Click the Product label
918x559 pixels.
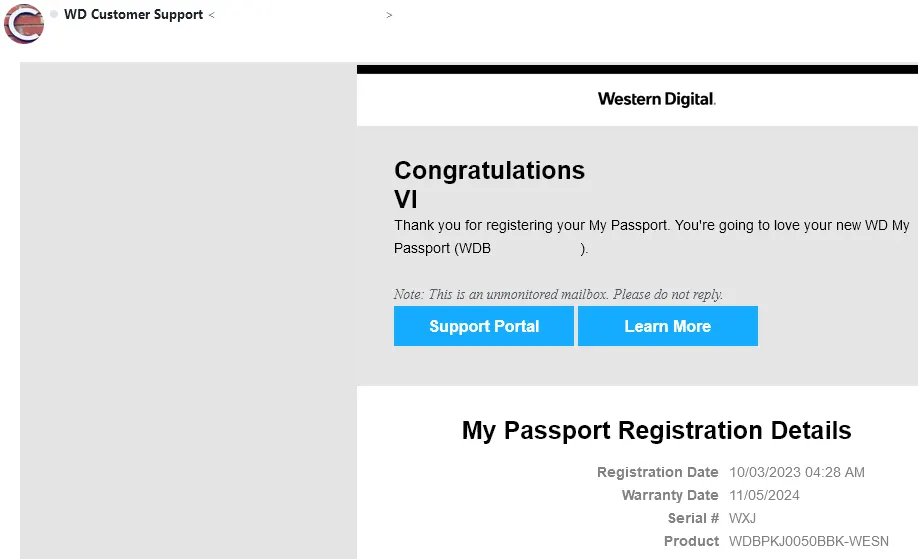691,541
